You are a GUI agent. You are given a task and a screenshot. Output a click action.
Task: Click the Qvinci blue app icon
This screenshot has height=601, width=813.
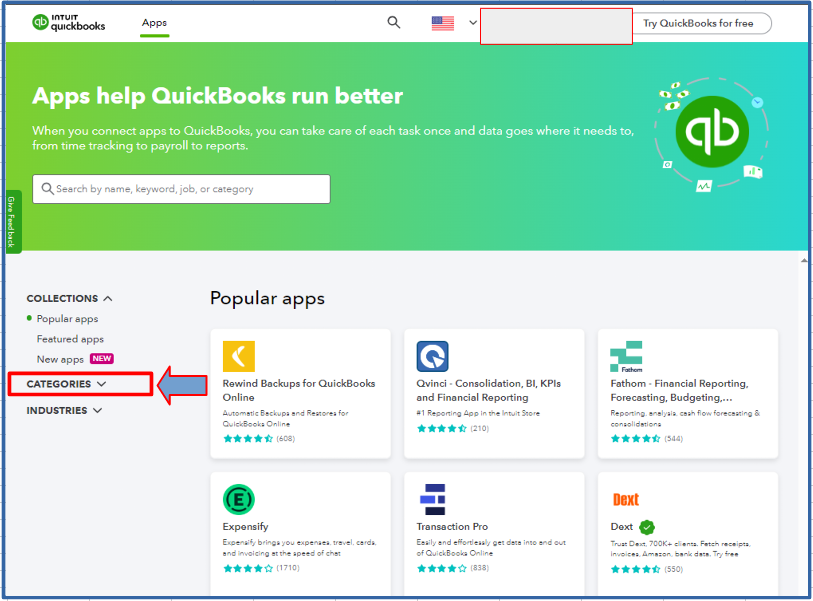coord(432,356)
